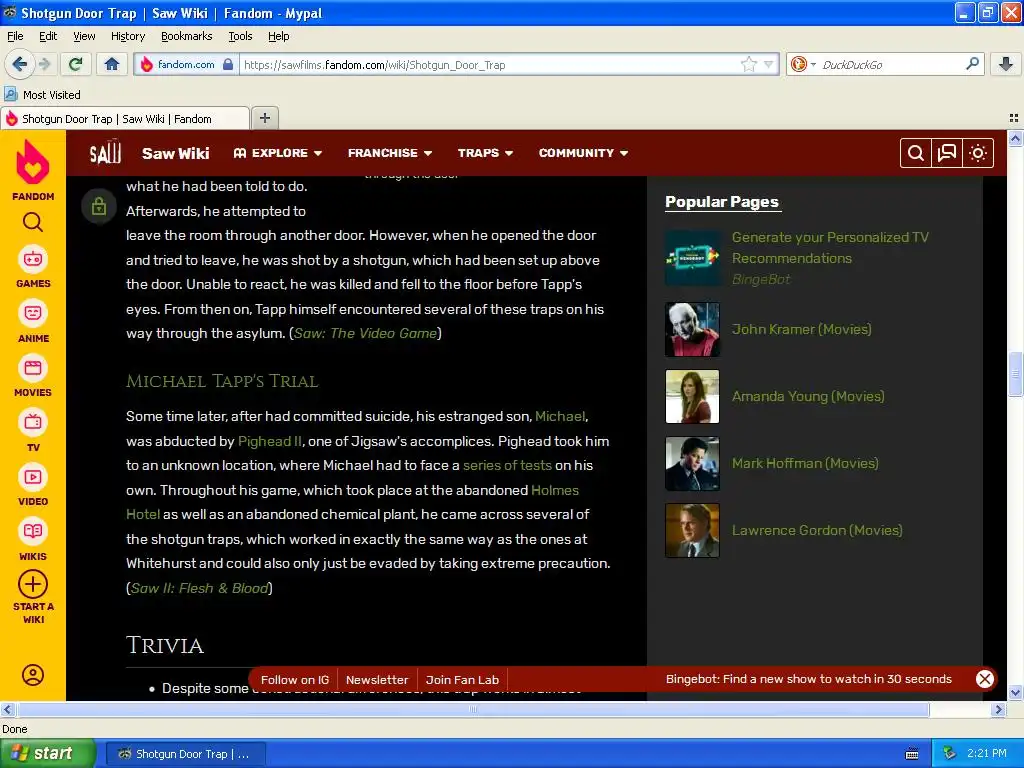Open wiki search in the header

tap(916, 153)
